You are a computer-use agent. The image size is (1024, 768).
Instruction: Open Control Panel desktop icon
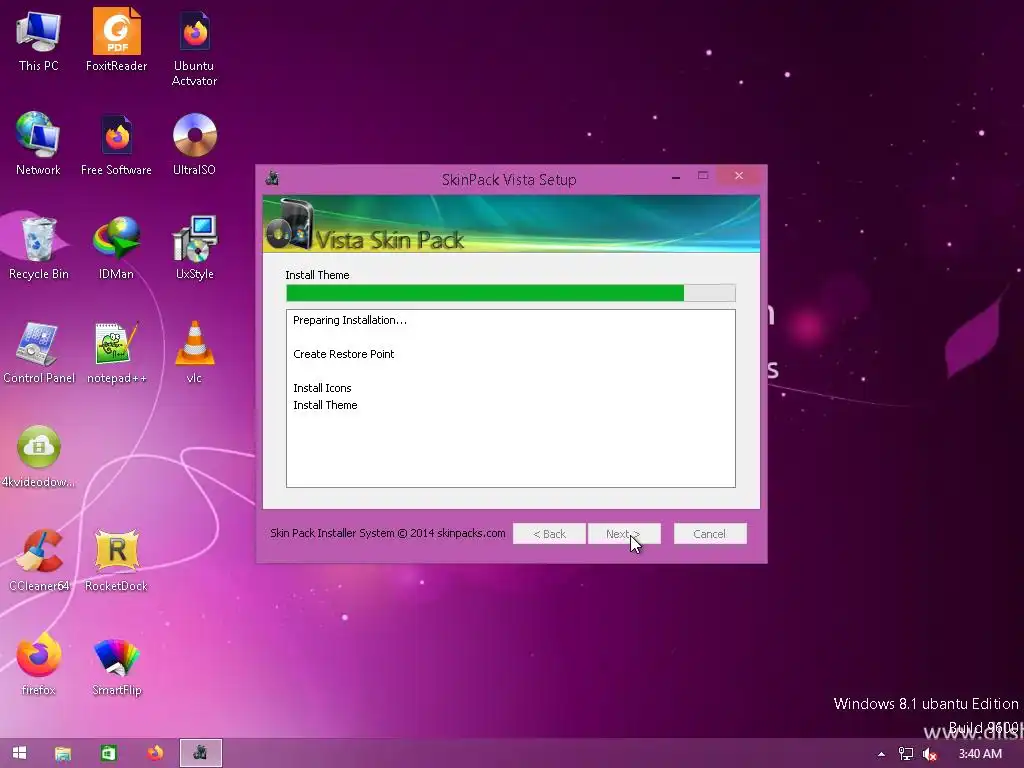[39, 353]
